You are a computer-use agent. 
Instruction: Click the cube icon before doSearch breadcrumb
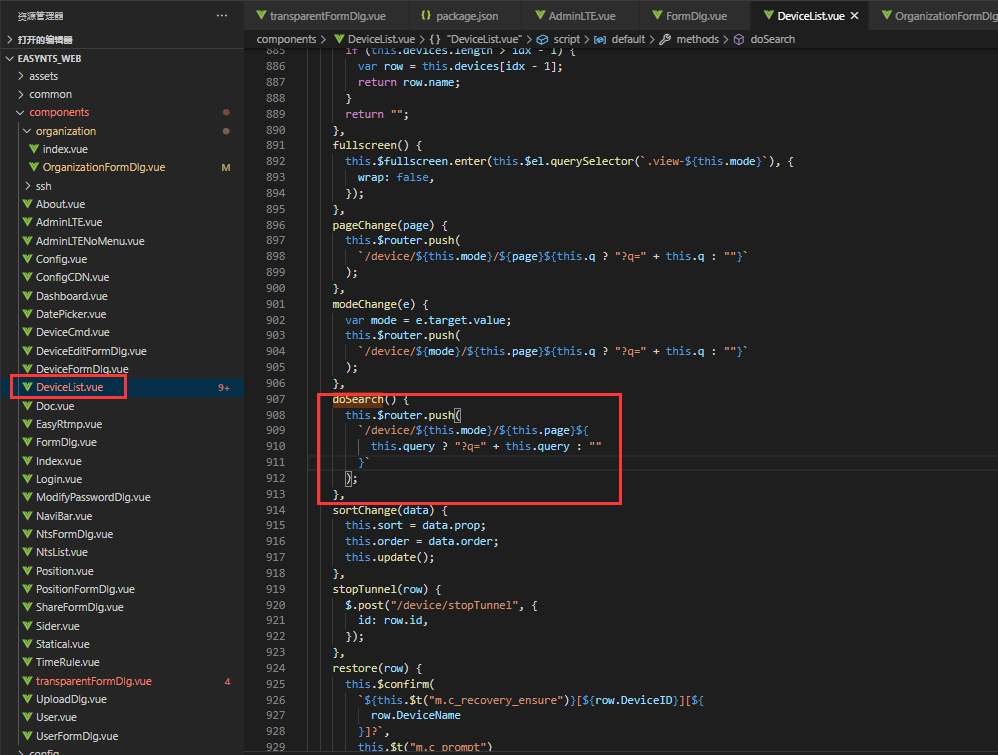point(739,39)
